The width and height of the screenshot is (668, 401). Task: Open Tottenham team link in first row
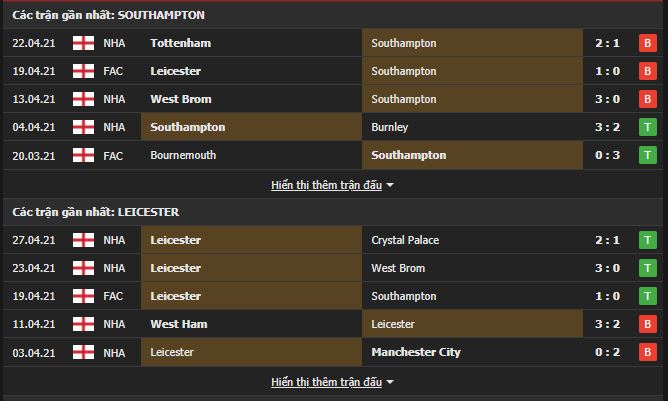[x=181, y=43]
